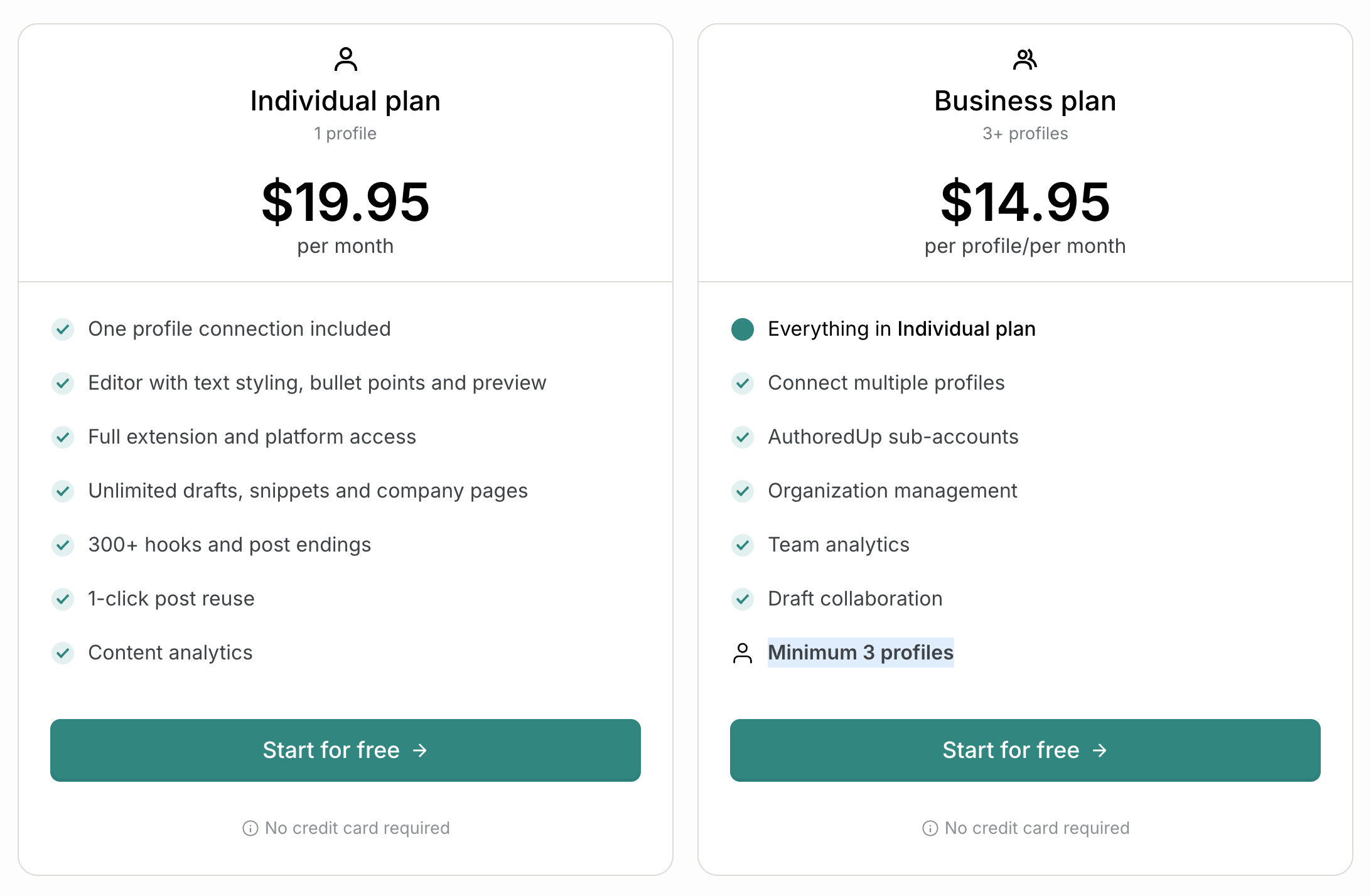This screenshot has width=1371, height=896.
Task: Click the filled circle beside Everything in Individual plan
Action: 743,329
